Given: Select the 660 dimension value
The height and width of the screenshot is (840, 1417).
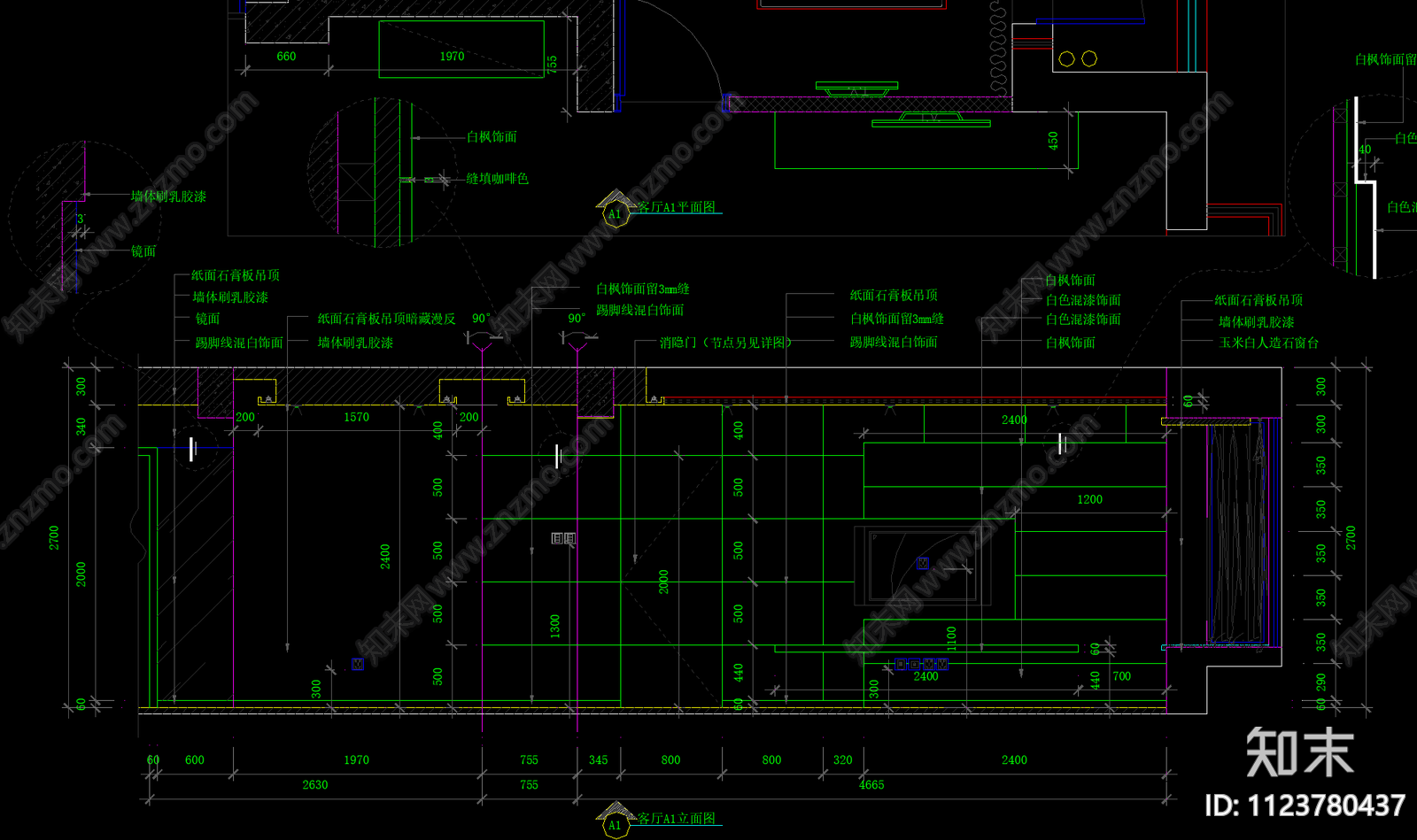Looking at the screenshot, I should [286, 57].
